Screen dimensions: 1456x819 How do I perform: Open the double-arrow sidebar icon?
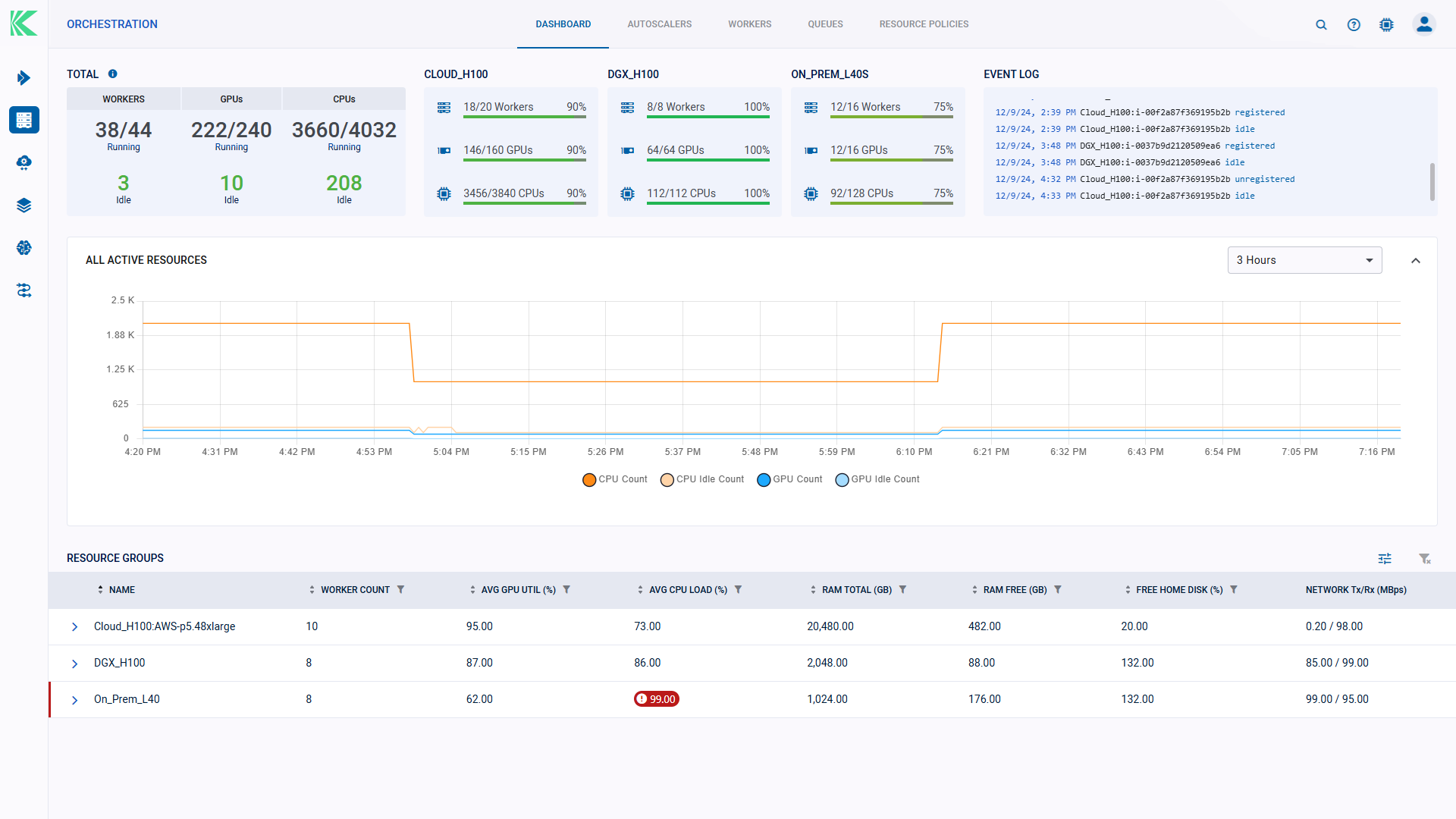click(24, 77)
